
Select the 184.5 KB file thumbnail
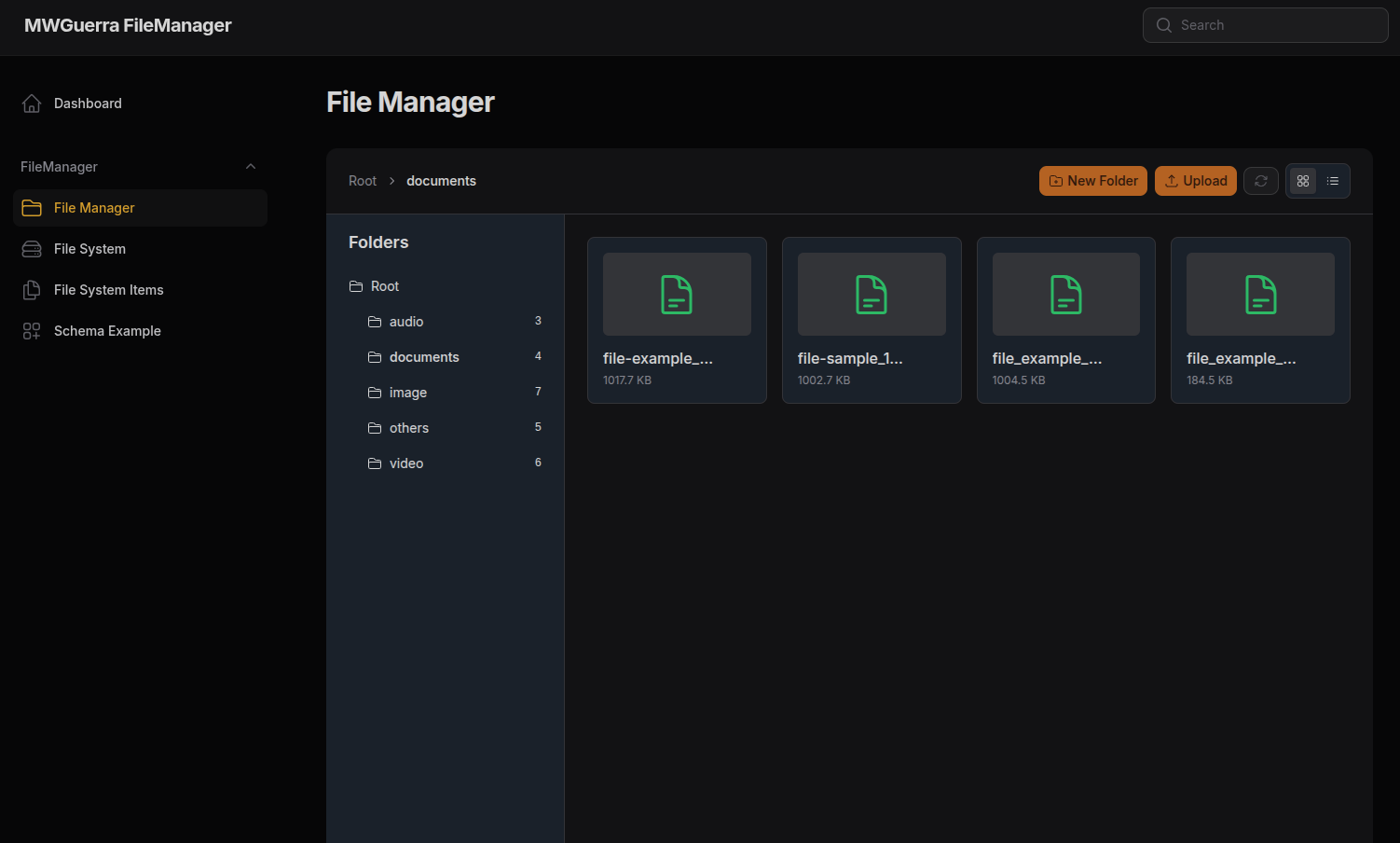[1260, 295]
